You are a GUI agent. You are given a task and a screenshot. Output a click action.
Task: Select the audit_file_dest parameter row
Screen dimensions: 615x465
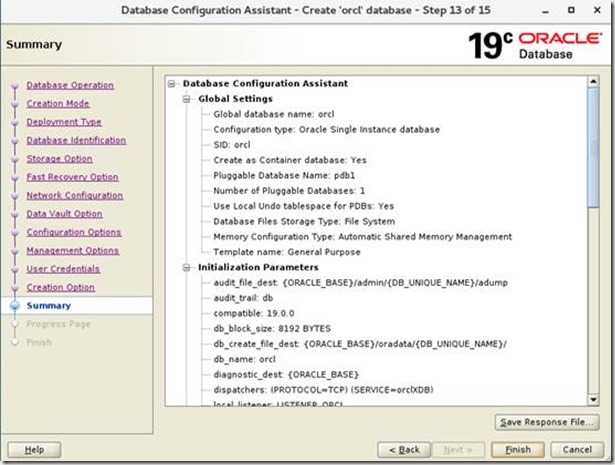coord(360,283)
